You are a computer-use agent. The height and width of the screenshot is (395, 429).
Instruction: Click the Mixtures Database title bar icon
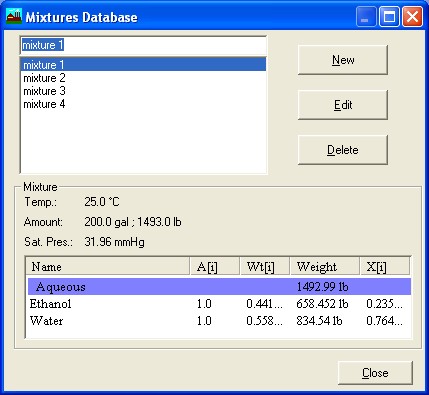click(x=14, y=17)
